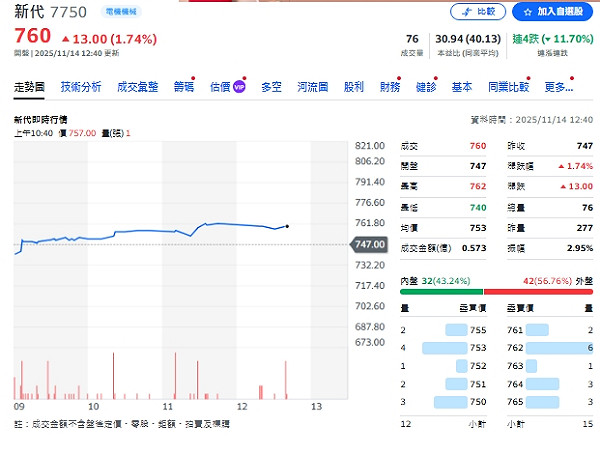Select the 走勢圖 tab

[29, 87]
